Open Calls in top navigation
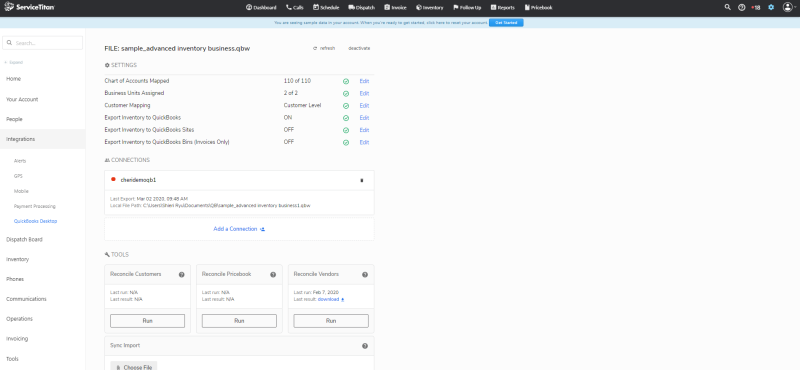Image resolution: width=800 pixels, height=370 pixels. coord(294,8)
